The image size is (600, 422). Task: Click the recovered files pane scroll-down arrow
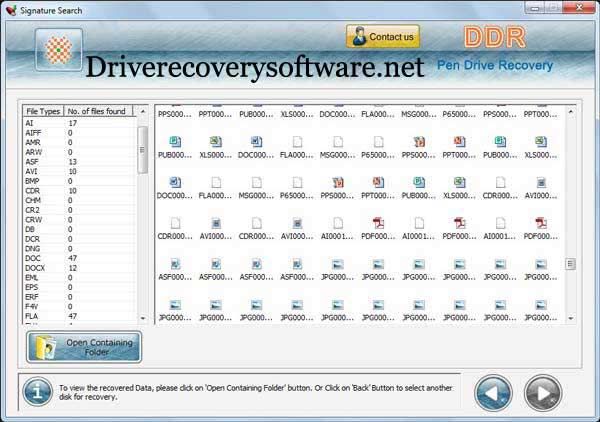click(x=571, y=318)
